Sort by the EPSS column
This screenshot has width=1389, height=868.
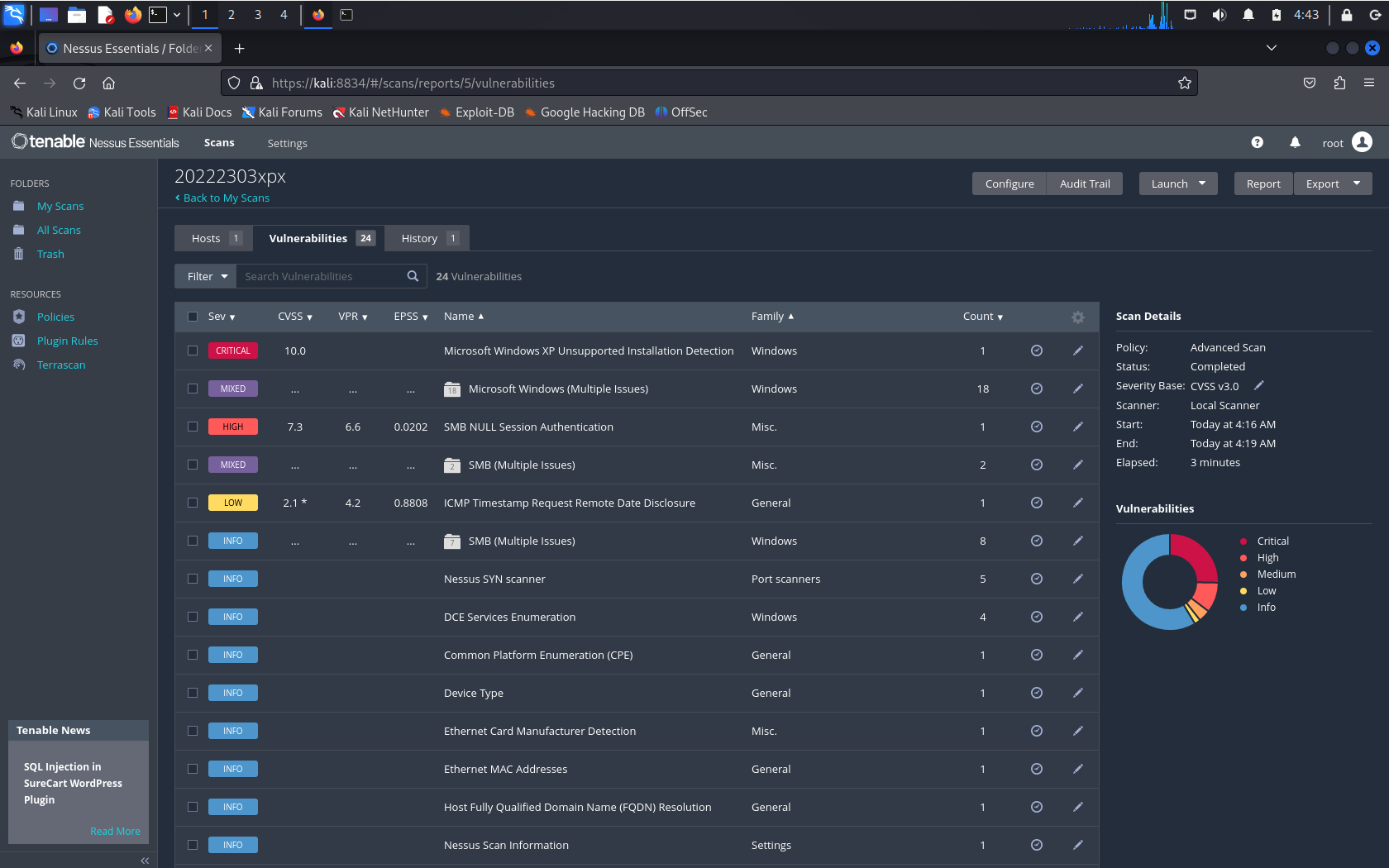point(411,317)
